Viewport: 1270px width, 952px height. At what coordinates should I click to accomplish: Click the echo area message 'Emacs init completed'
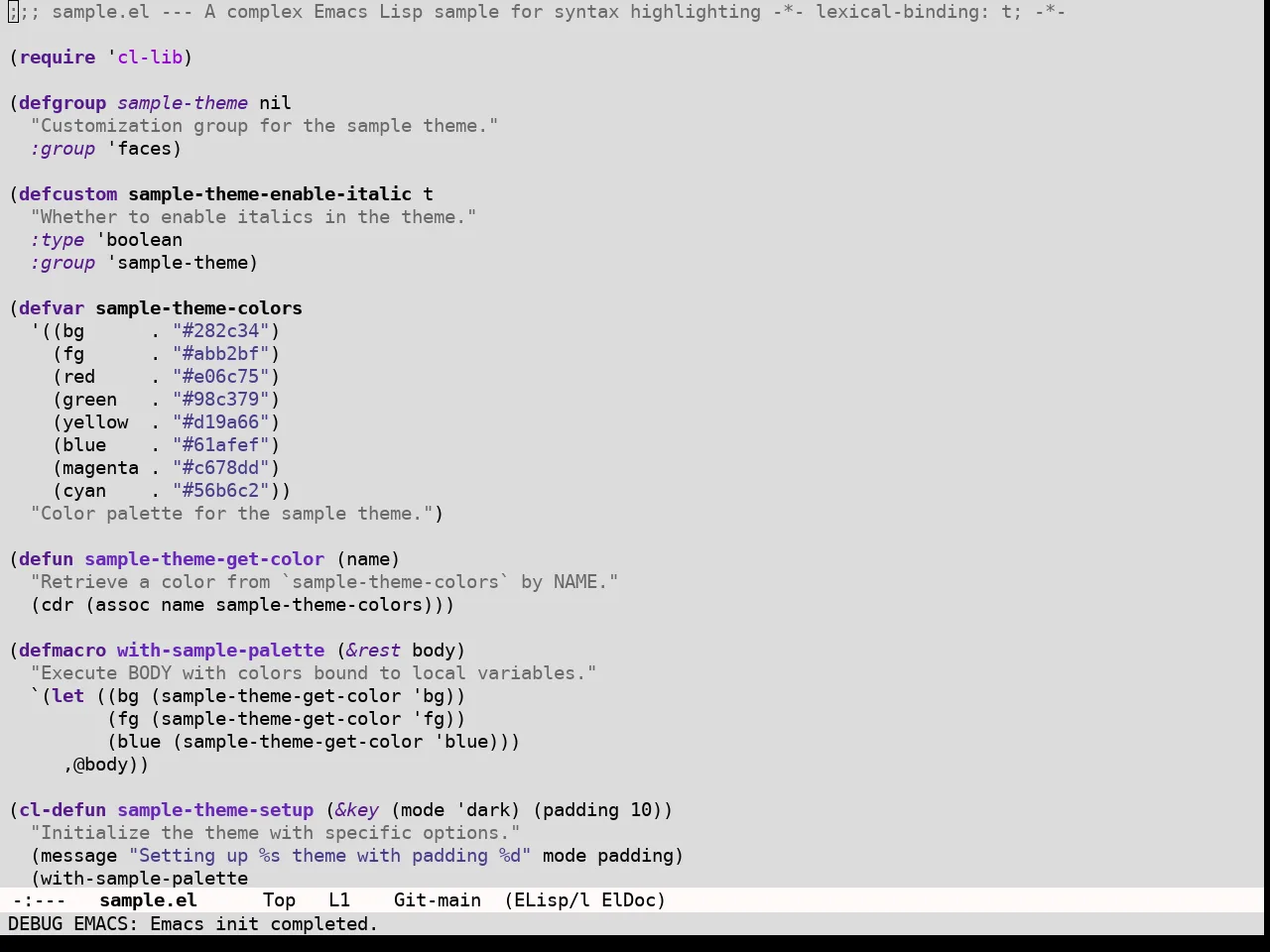[264, 924]
